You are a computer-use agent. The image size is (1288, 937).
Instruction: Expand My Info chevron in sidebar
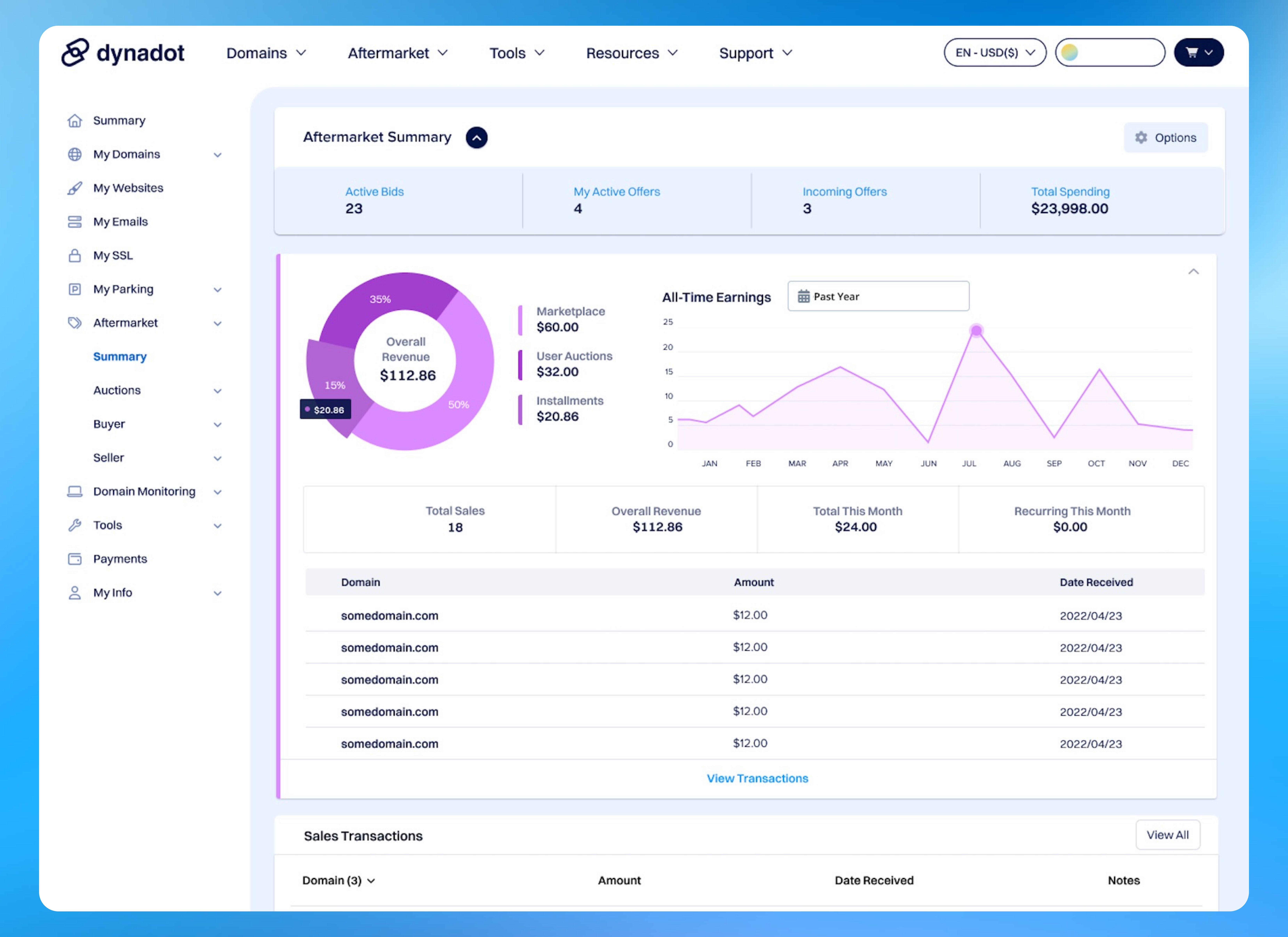(x=218, y=593)
